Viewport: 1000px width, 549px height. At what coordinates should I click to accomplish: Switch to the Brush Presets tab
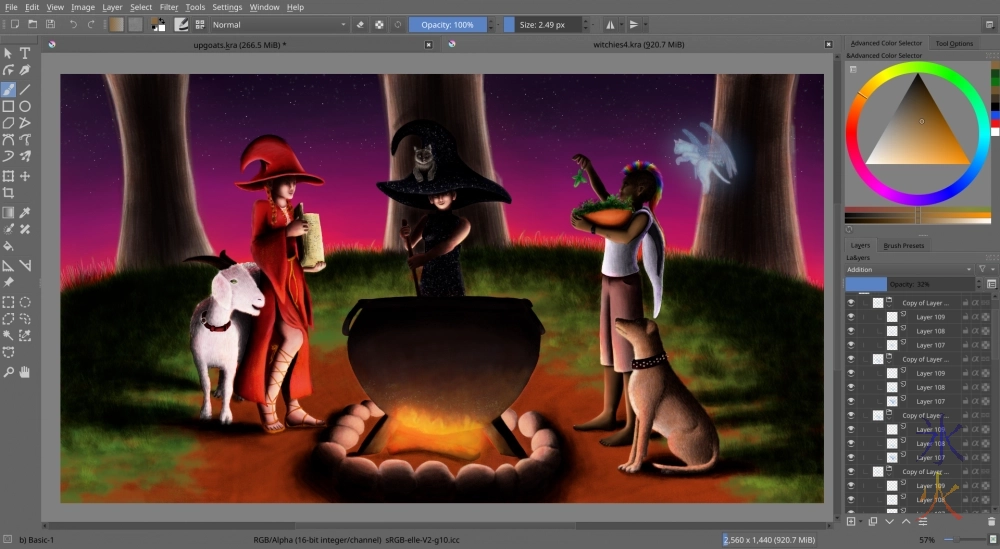[x=904, y=245]
